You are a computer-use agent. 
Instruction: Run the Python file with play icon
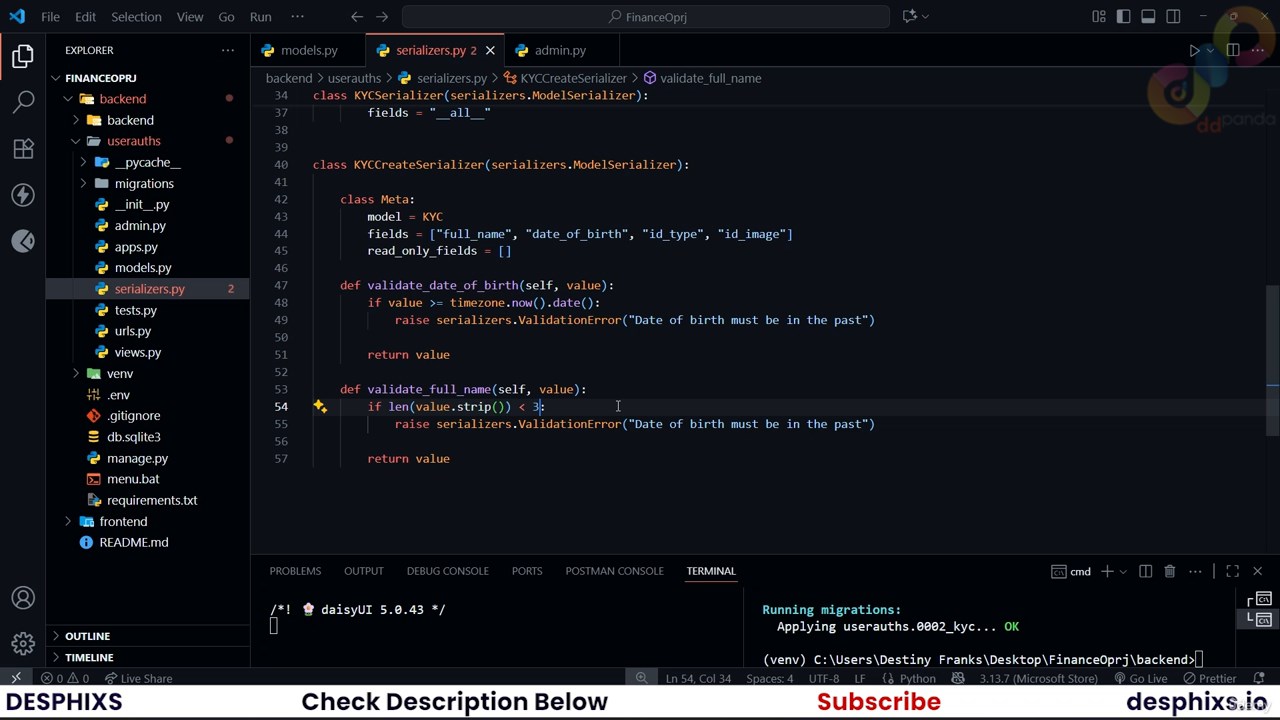point(1194,50)
